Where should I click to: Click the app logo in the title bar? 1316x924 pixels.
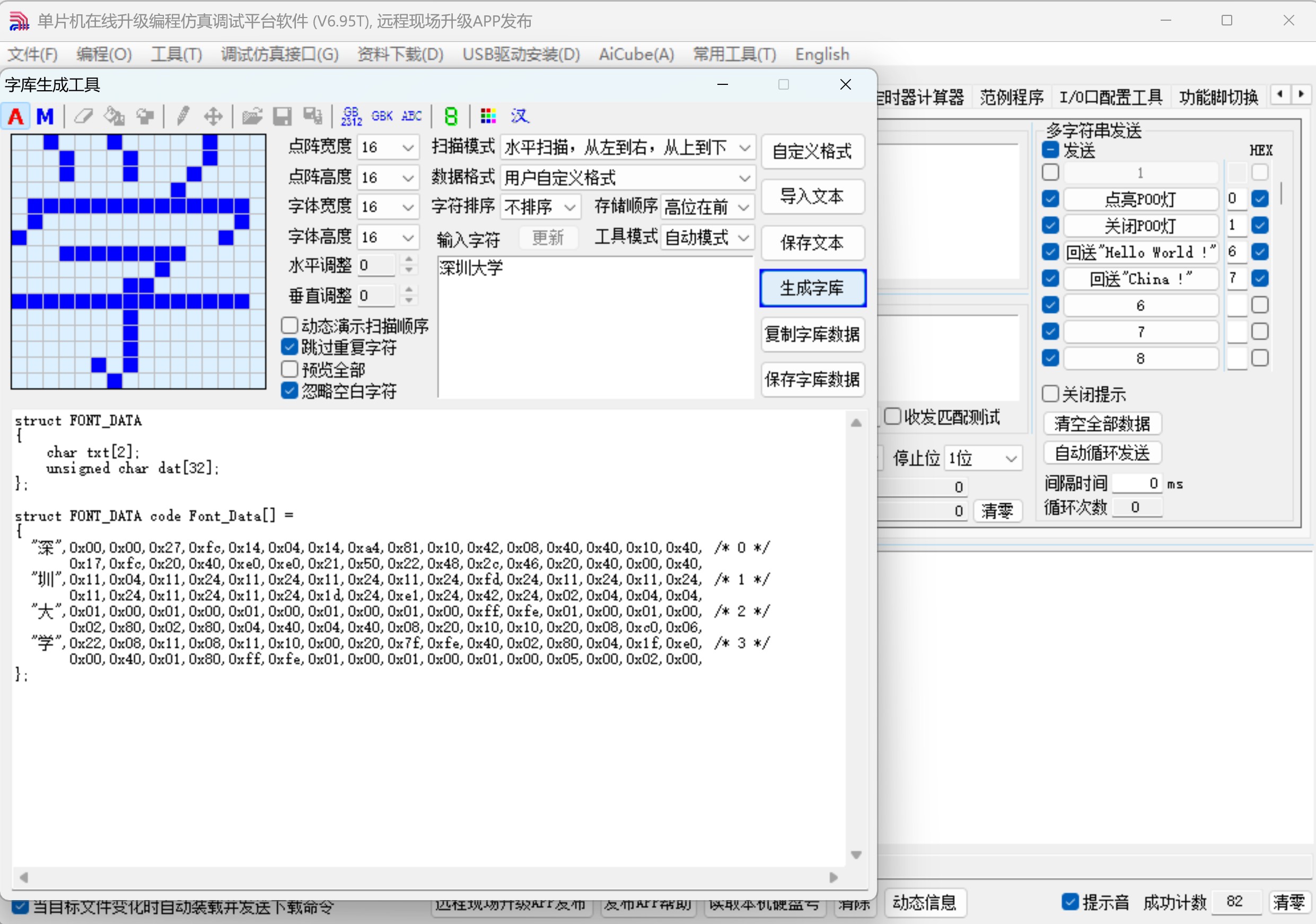(19, 21)
